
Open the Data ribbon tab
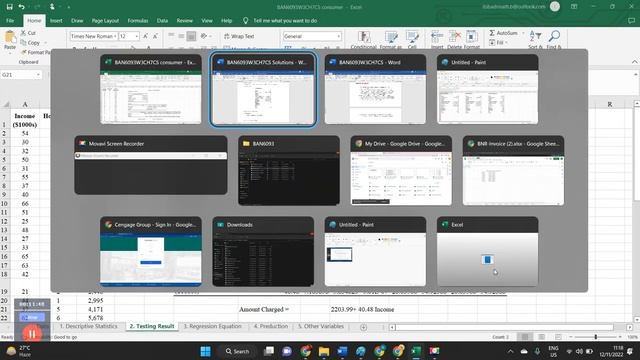(162, 20)
